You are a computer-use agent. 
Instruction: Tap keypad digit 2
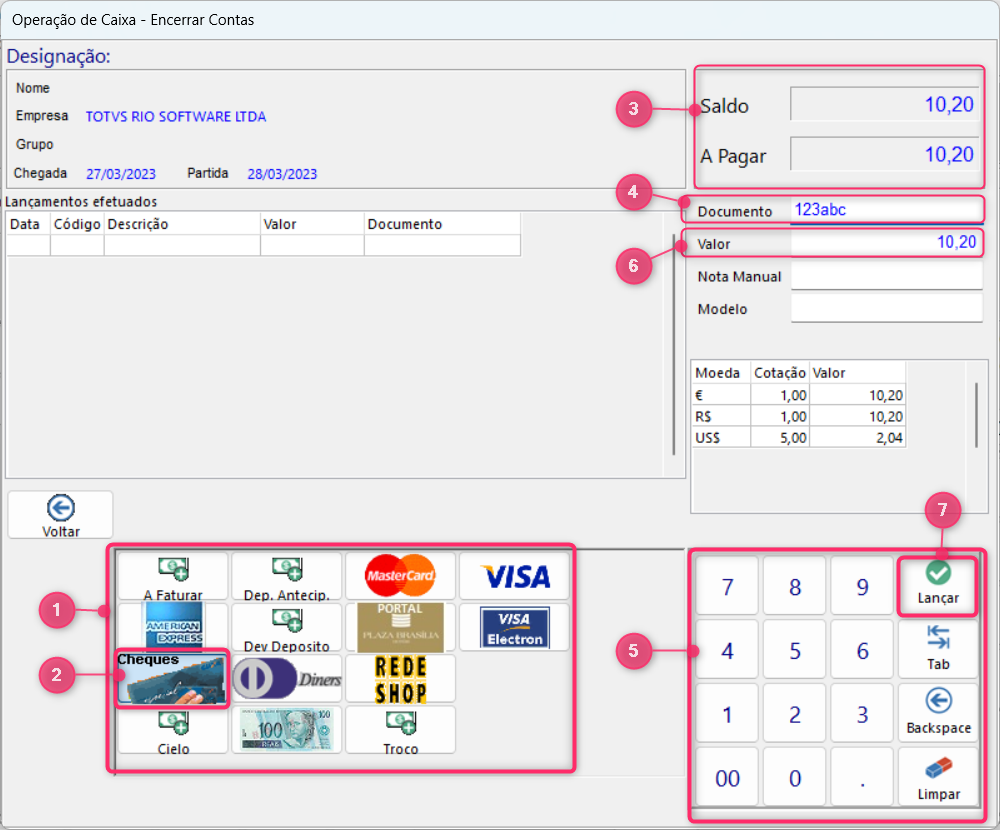tap(795, 713)
